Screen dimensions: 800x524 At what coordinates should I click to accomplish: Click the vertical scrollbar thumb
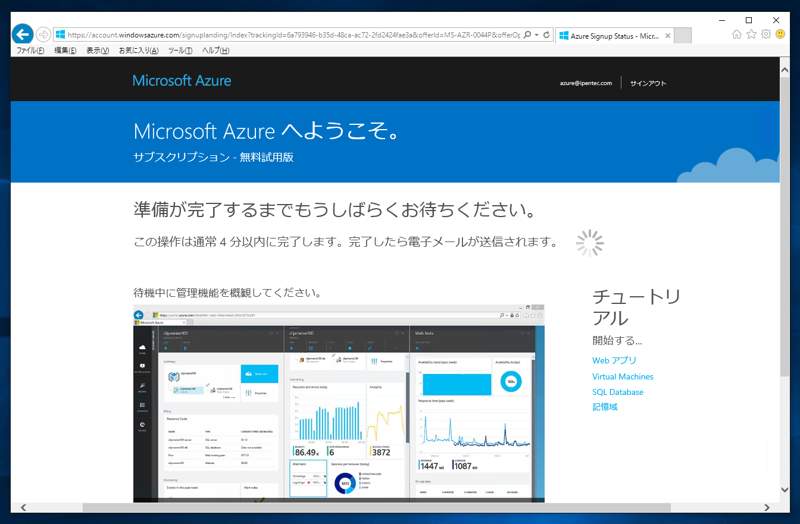coord(785,227)
